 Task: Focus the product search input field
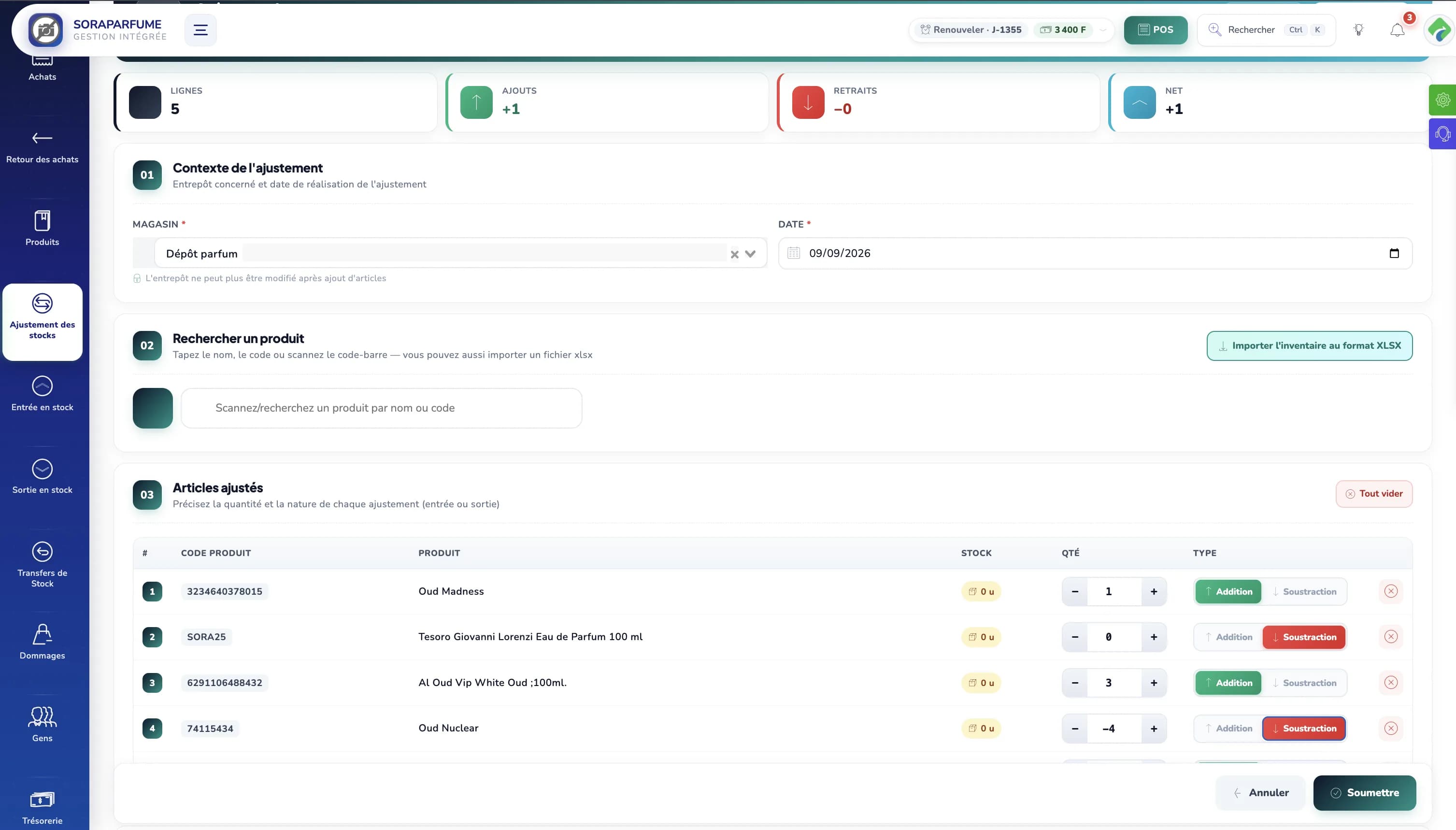[x=381, y=408]
